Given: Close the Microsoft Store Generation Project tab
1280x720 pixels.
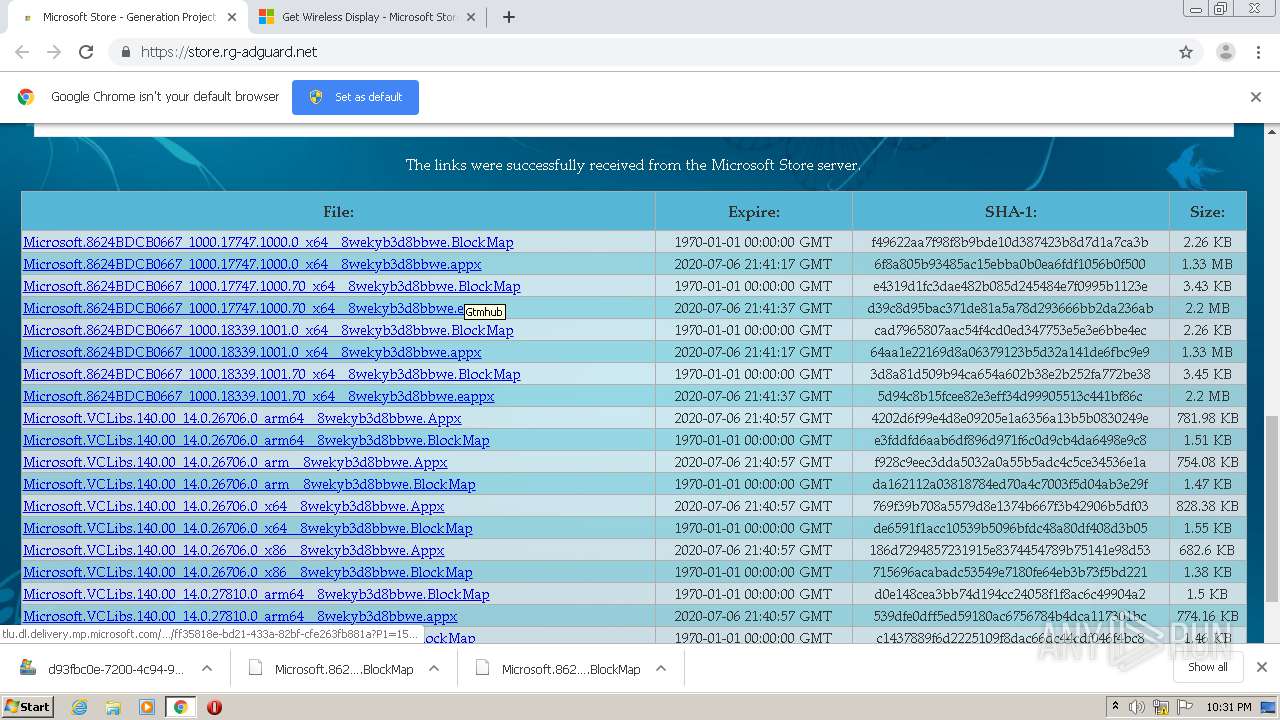Looking at the screenshot, I should [x=231, y=17].
